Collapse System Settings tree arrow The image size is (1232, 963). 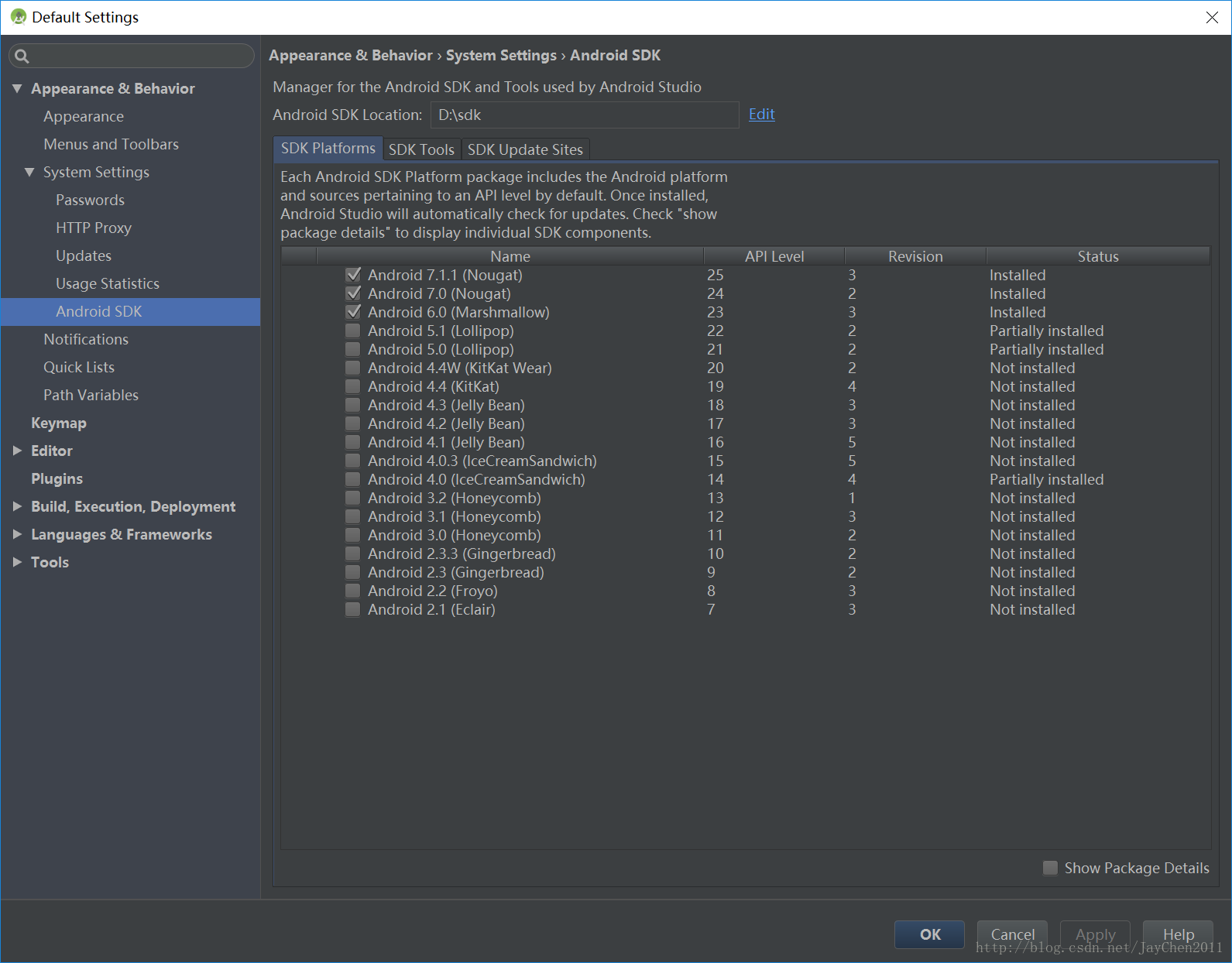coord(29,172)
